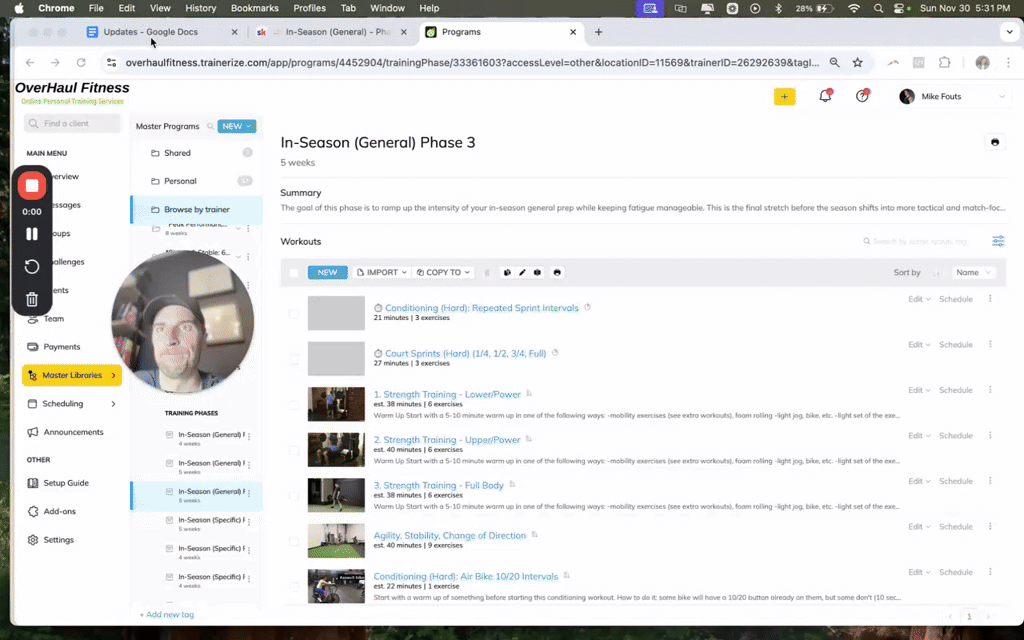The width and height of the screenshot is (1024, 640).
Task: Open the Master Programs NEW dropdown
Action: coord(236,126)
